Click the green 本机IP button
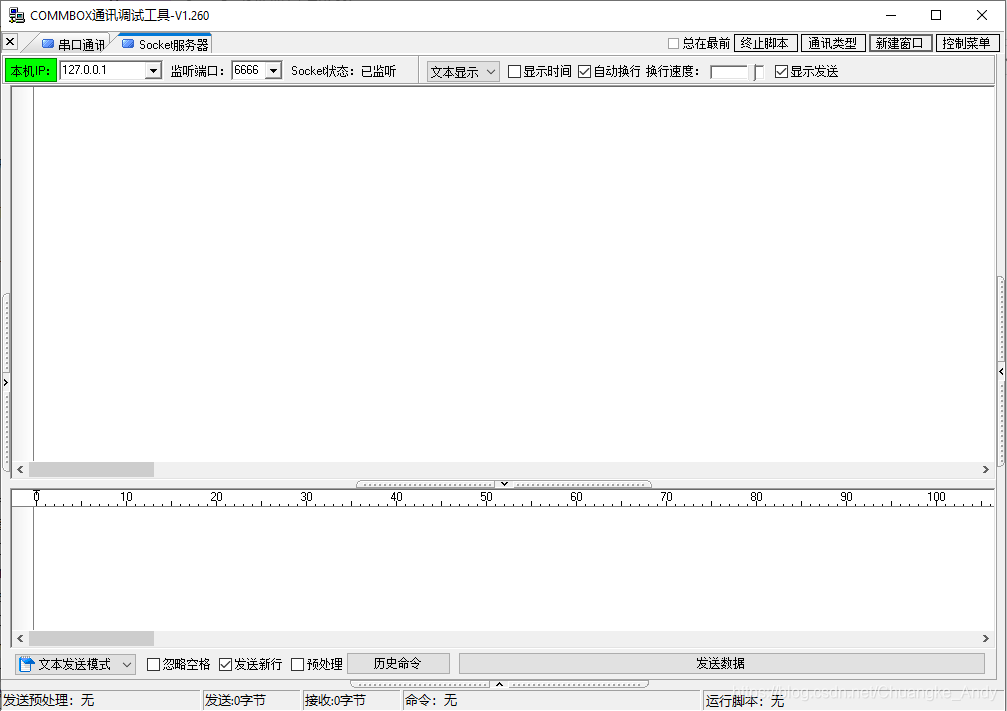Screen dimensions: 1007x711 tap(30, 71)
